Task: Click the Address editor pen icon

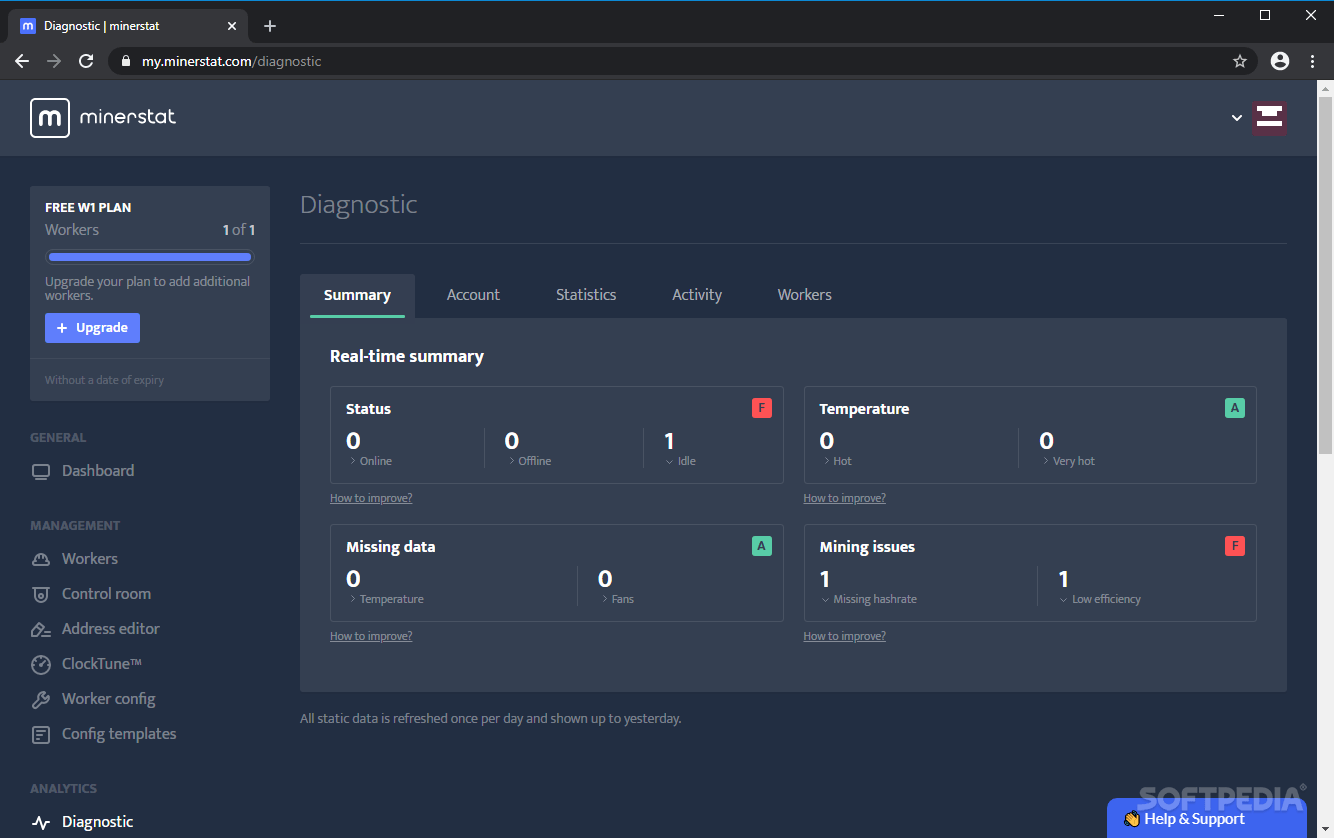Action: (x=41, y=628)
